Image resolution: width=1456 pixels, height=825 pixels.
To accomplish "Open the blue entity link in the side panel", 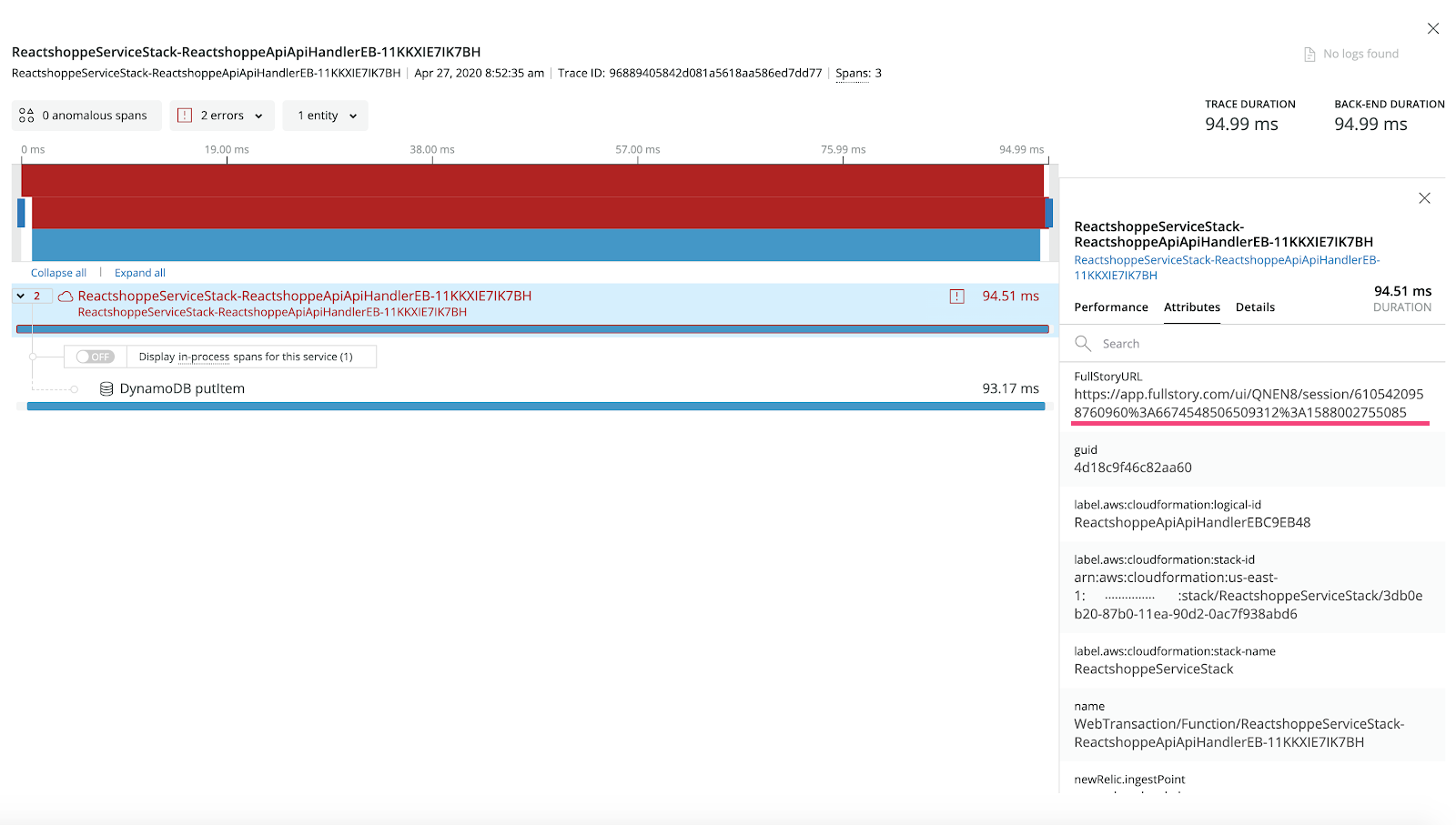I will coord(1227,267).
